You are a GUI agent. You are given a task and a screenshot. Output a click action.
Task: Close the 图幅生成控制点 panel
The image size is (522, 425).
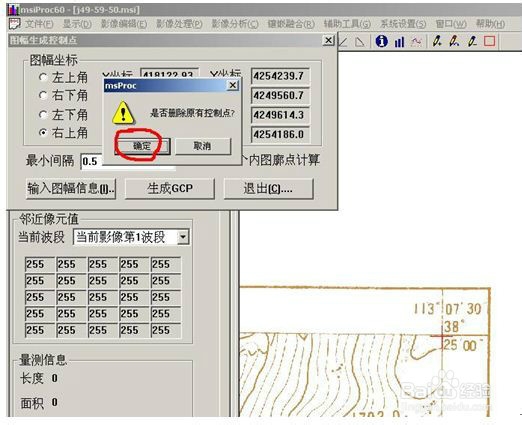coord(328,40)
